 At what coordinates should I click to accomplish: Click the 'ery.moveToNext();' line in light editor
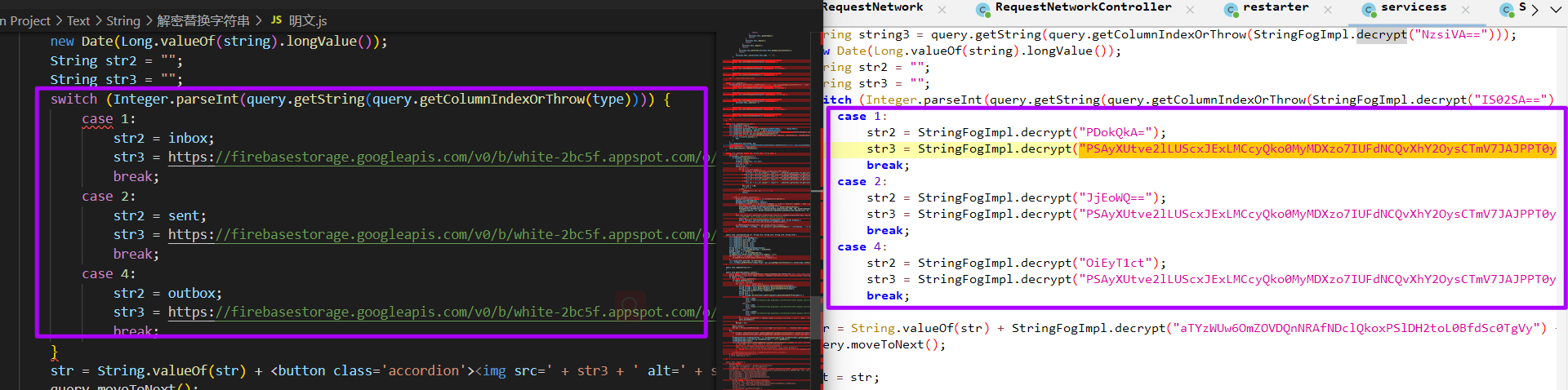tap(884, 345)
